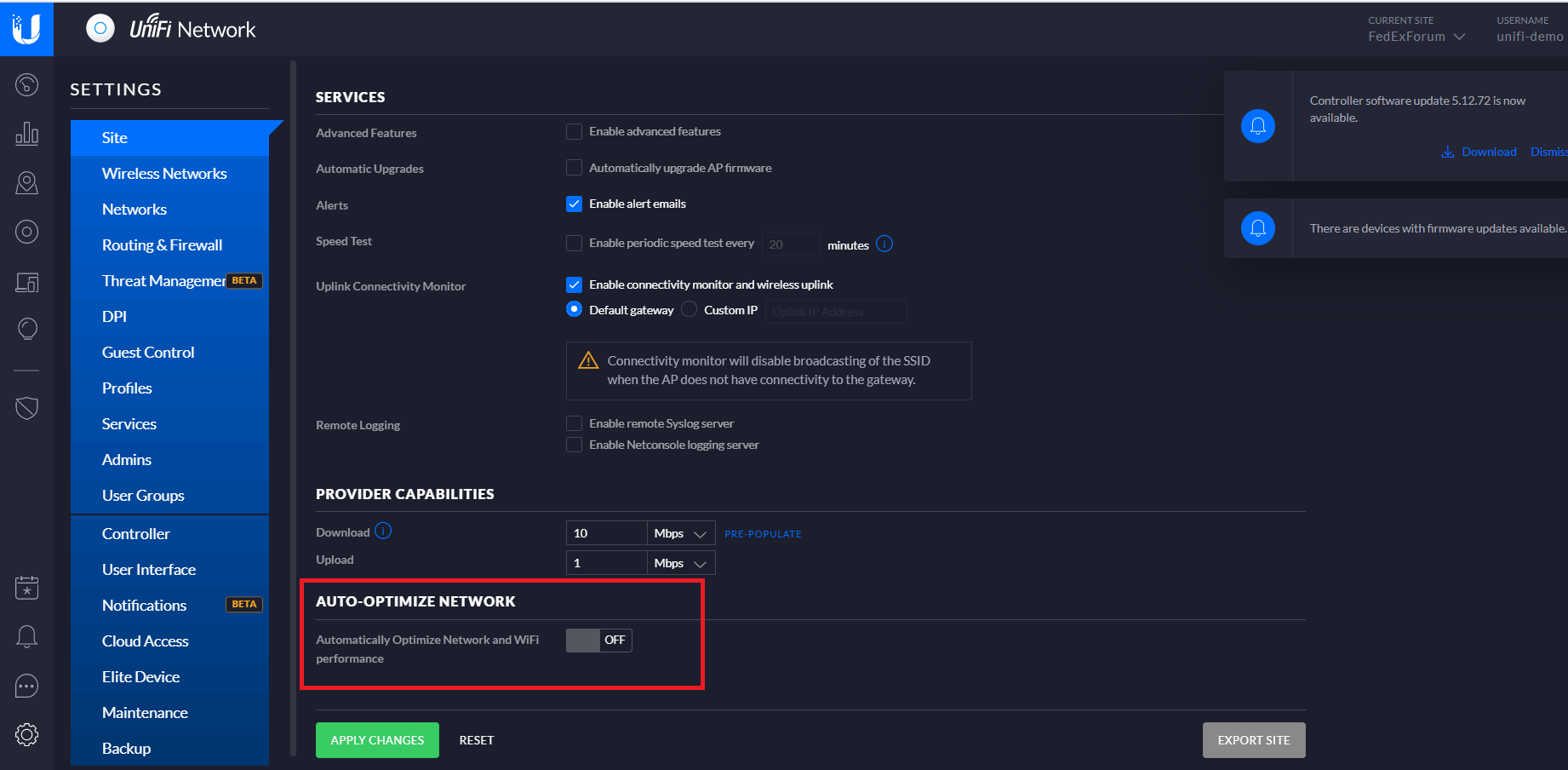The height and width of the screenshot is (770, 1568).
Task: Open the Insights lightbulb icon
Action: tap(26, 329)
